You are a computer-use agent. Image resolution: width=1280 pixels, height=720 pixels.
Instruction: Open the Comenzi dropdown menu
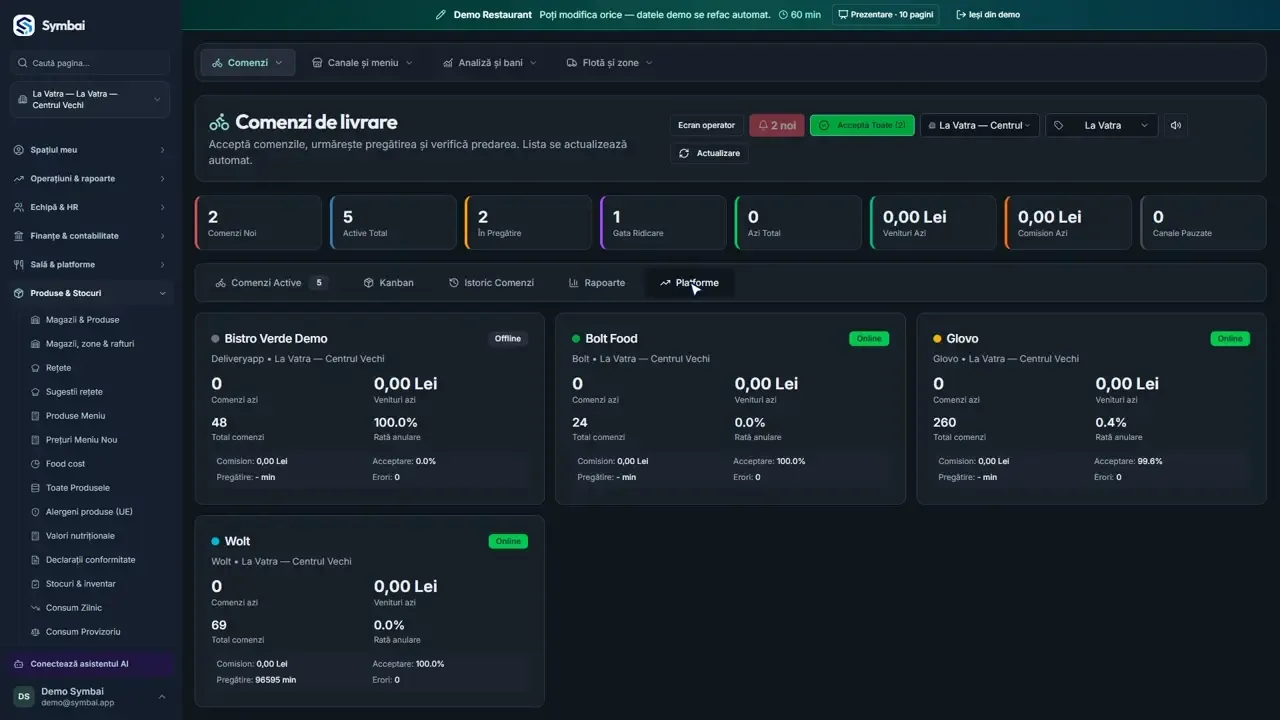point(248,63)
